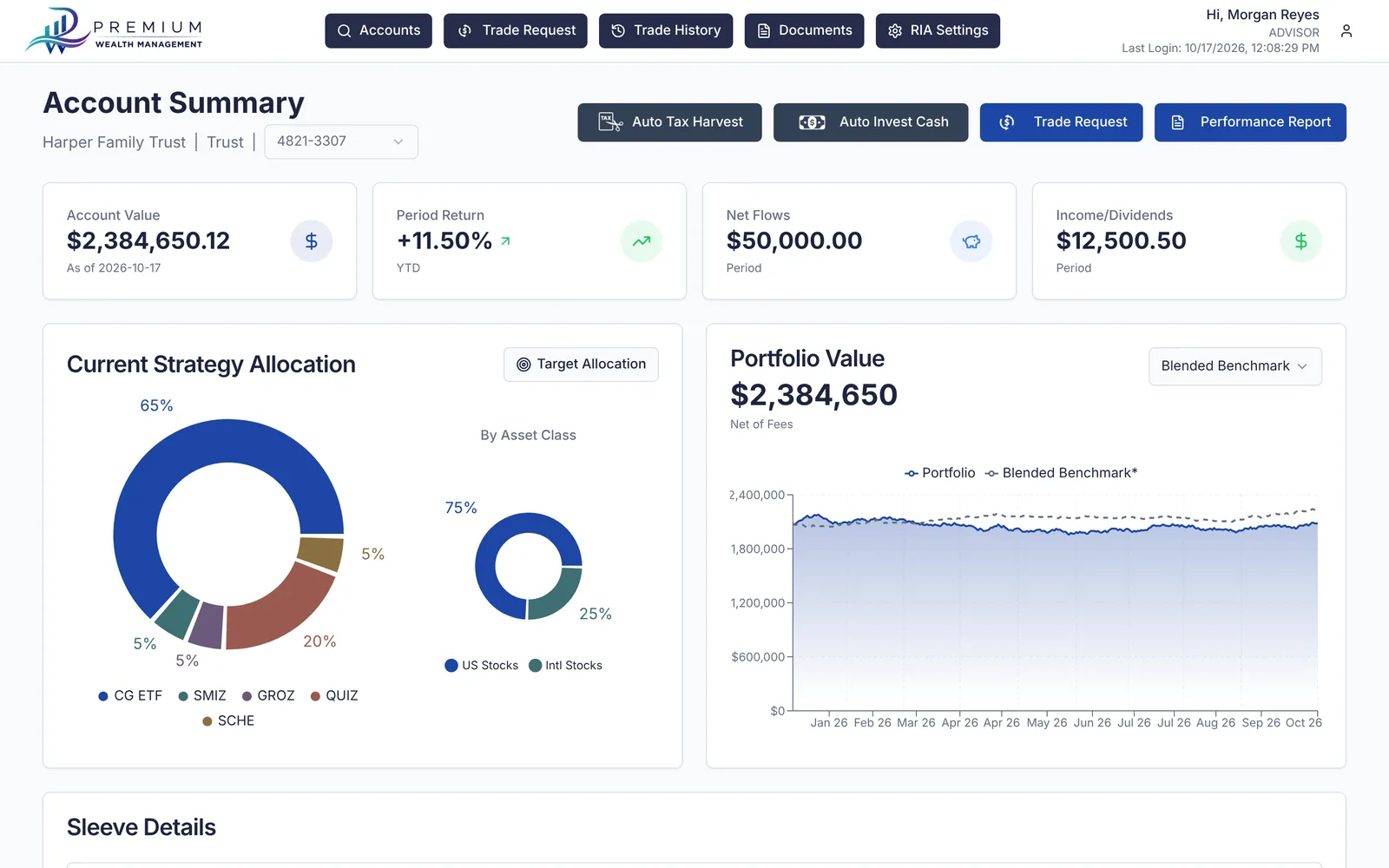Generate the Performance Report
1389x868 pixels.
(1250, 122)
